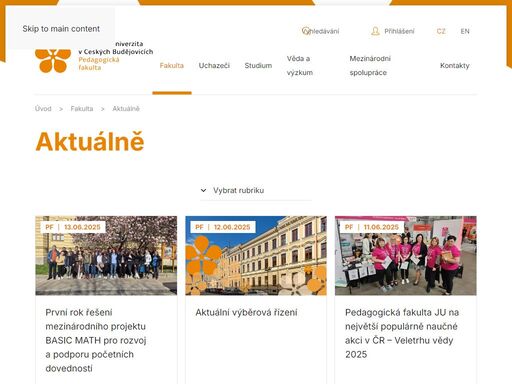Open the Věda a výzkum menu
This screenshot has height=384, width=512.
pyautogui.click(x=300, y=65)
